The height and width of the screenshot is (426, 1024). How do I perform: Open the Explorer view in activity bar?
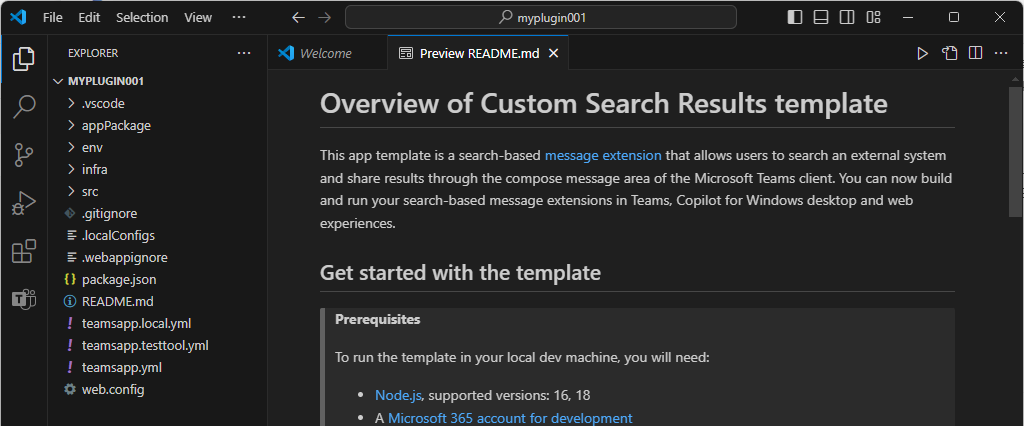coord(24,59)
